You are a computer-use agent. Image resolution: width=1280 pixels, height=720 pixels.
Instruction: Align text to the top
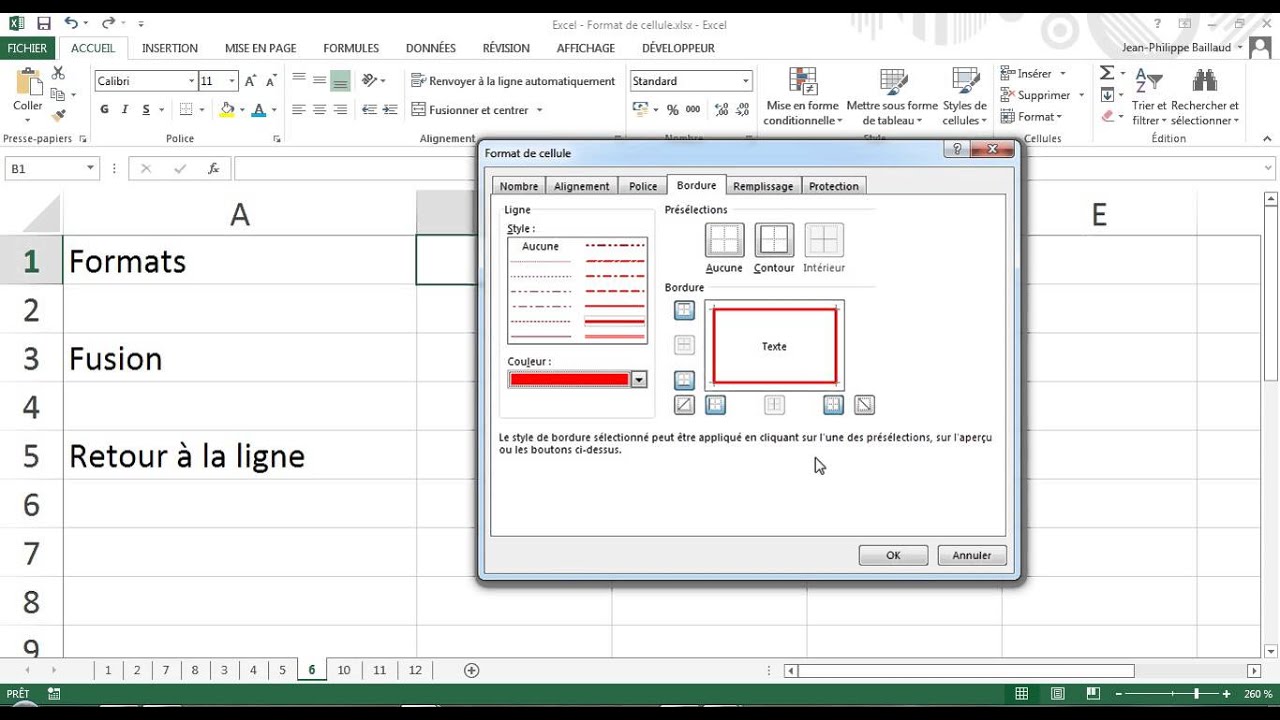299,80
